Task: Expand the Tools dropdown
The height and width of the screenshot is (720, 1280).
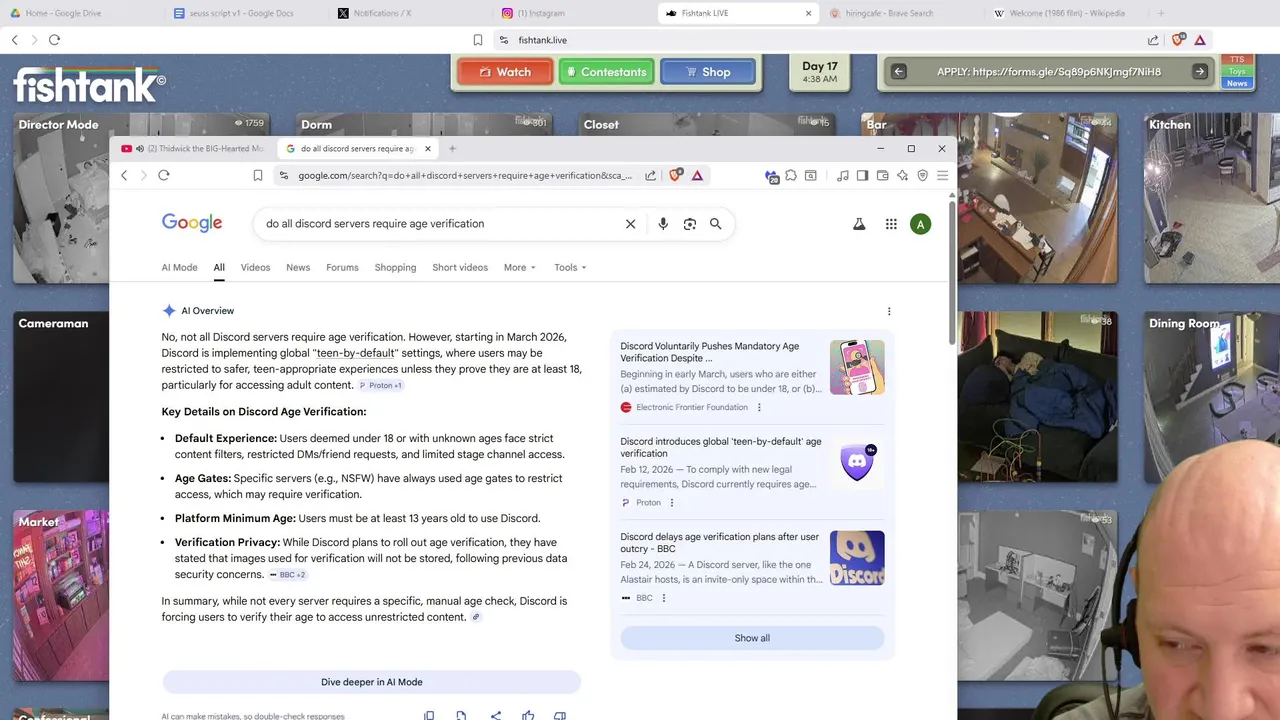Action: [x=570, y=267]
